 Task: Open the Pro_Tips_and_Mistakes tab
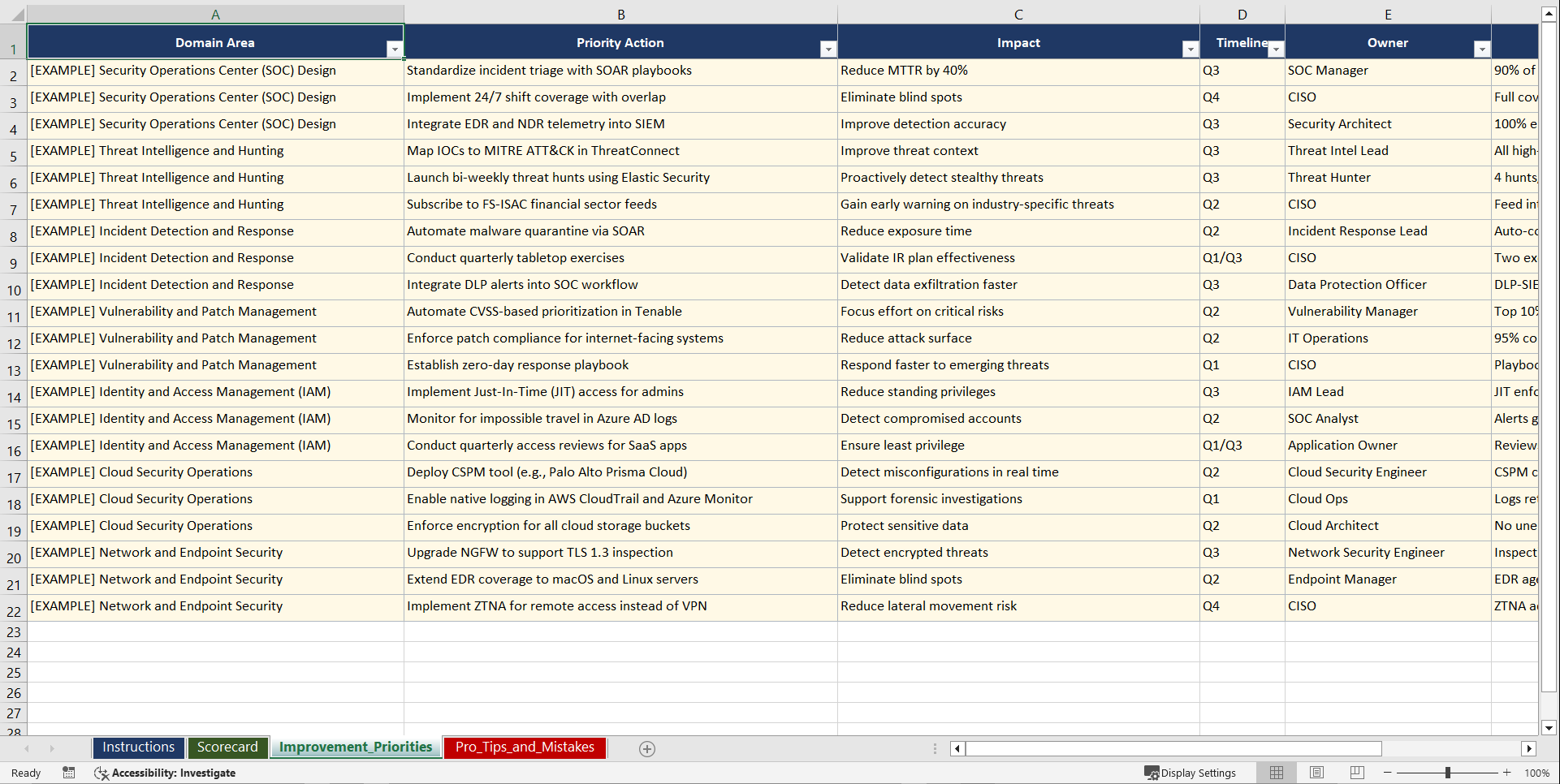pyautogui.click(x=524, y=747)
